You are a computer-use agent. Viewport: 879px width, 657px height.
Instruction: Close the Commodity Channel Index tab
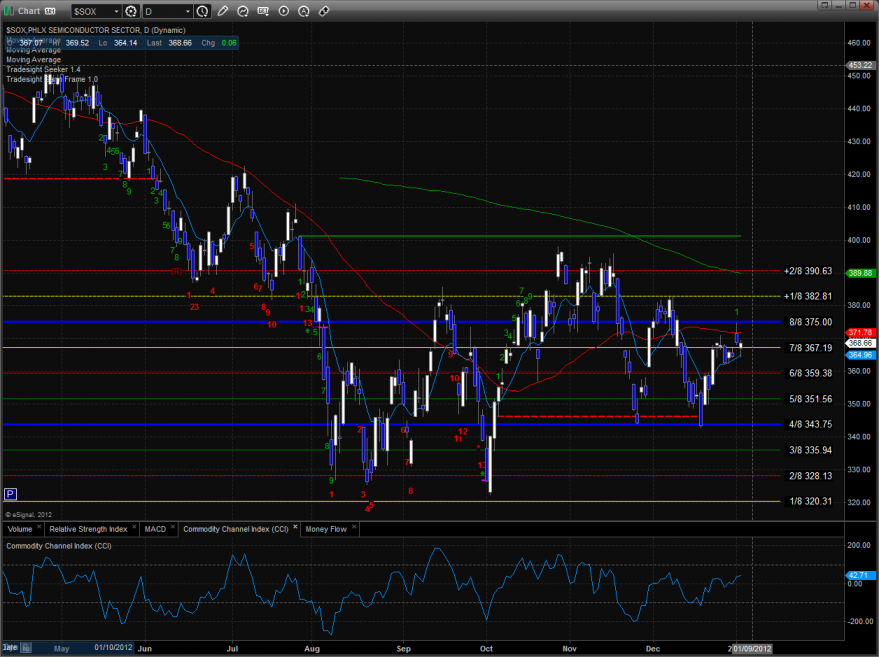295,527
